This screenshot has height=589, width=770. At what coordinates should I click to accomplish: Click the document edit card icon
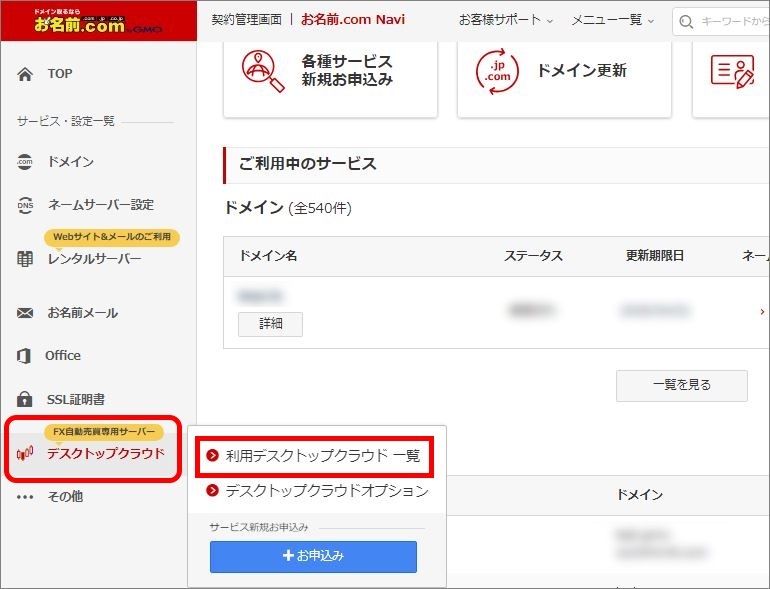tap(732, 72)
